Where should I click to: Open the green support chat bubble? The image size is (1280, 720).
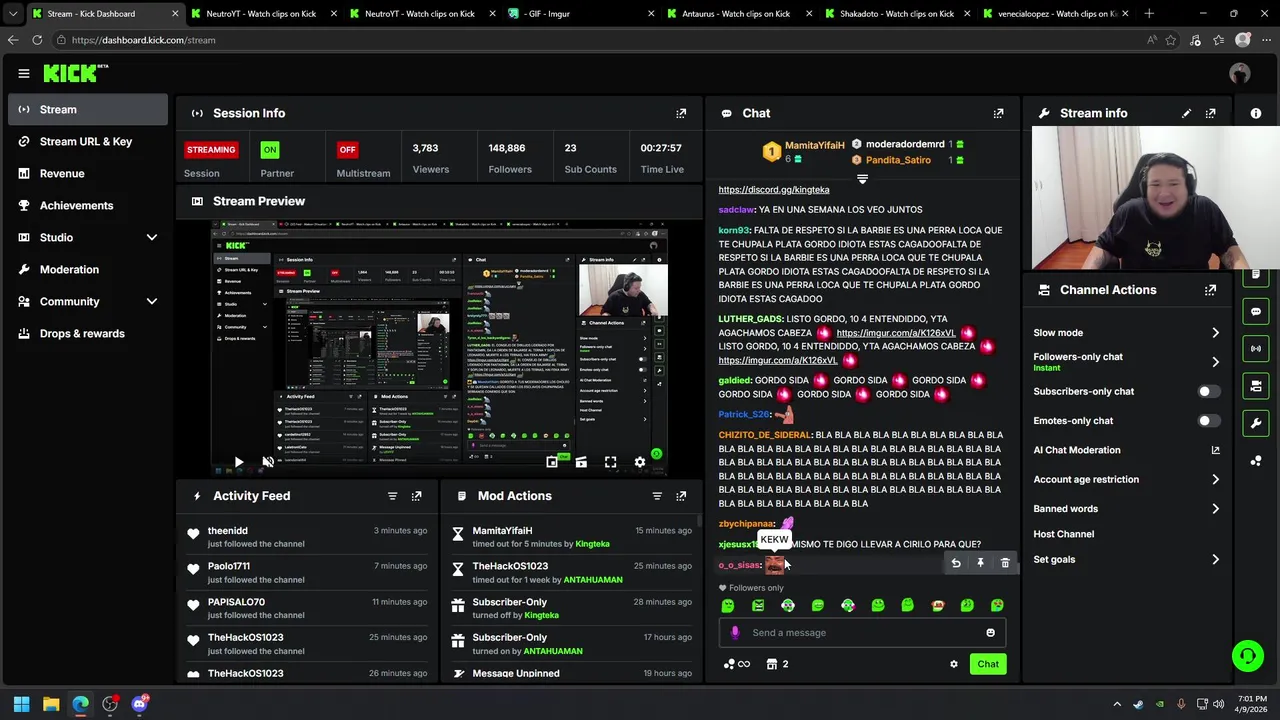coord(1247,656)
